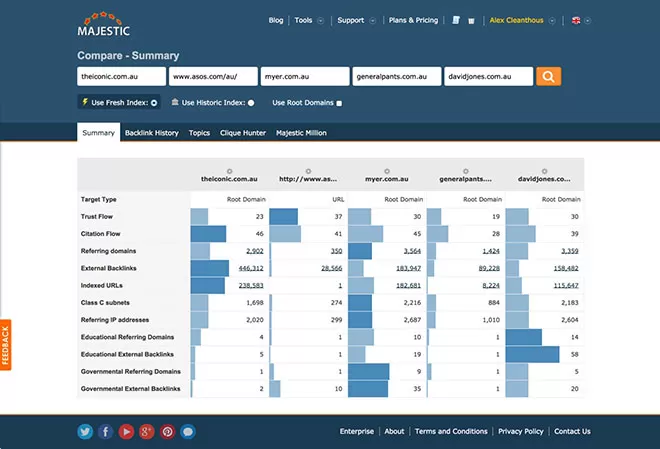Image resolution: width=660 pixels, height=449 pixels.
Task: Expand the Tools dropdown arrow
Action: coord(321,21)
